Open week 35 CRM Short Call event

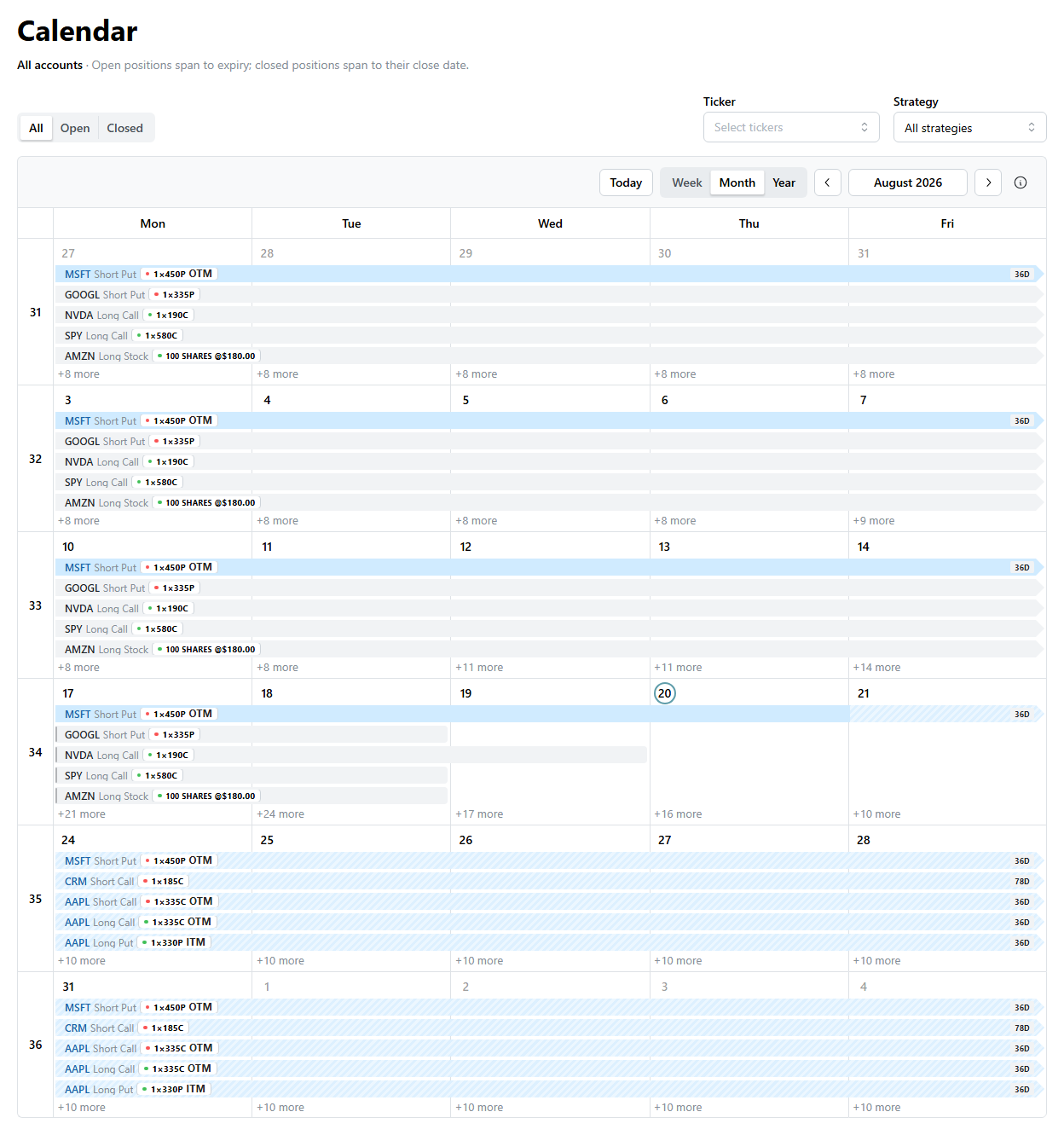549,881
